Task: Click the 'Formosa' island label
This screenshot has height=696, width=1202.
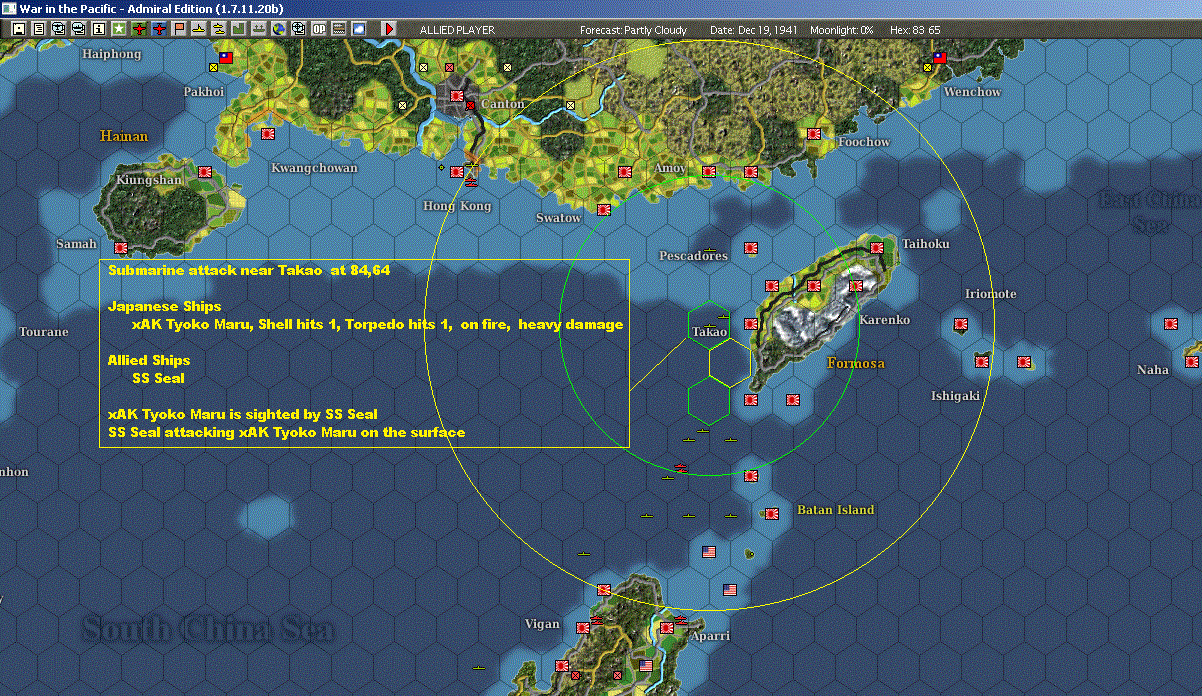Action: tap(856, 363)
